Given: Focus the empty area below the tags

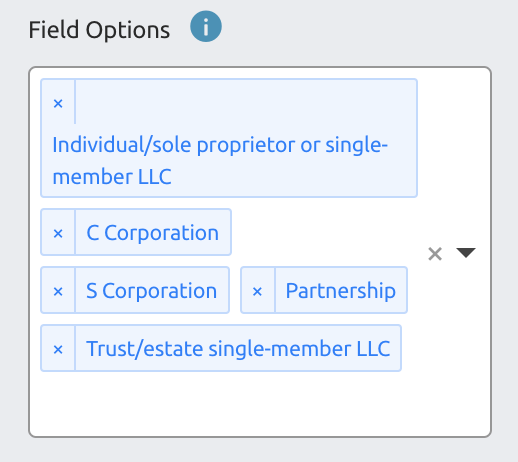Looking at the screenshot, I should pyautogui.click(x=260, y=403).
